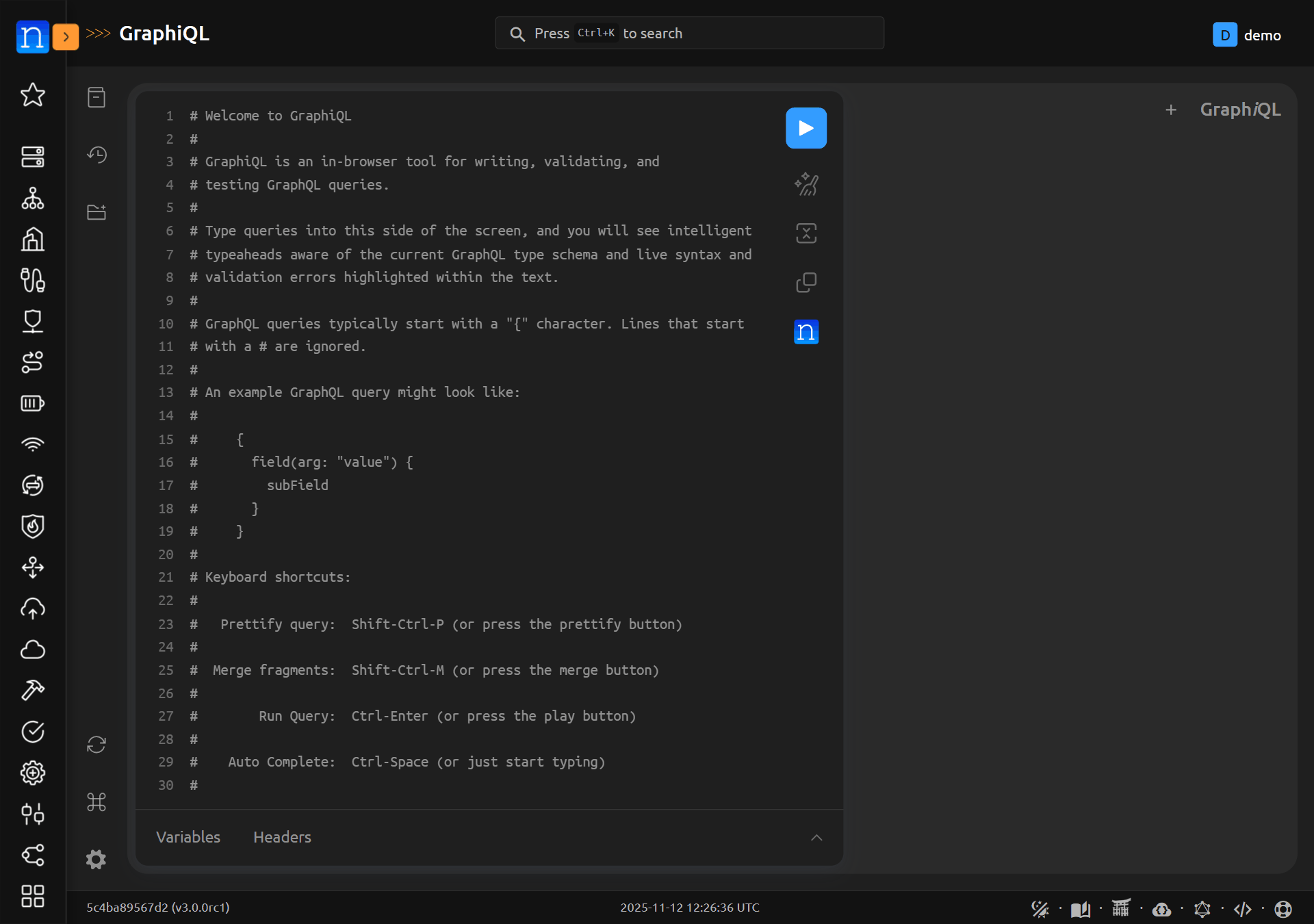The image size is (1314, 924).
Task: Copy the query using the copy icon
Action: point(806,283)
